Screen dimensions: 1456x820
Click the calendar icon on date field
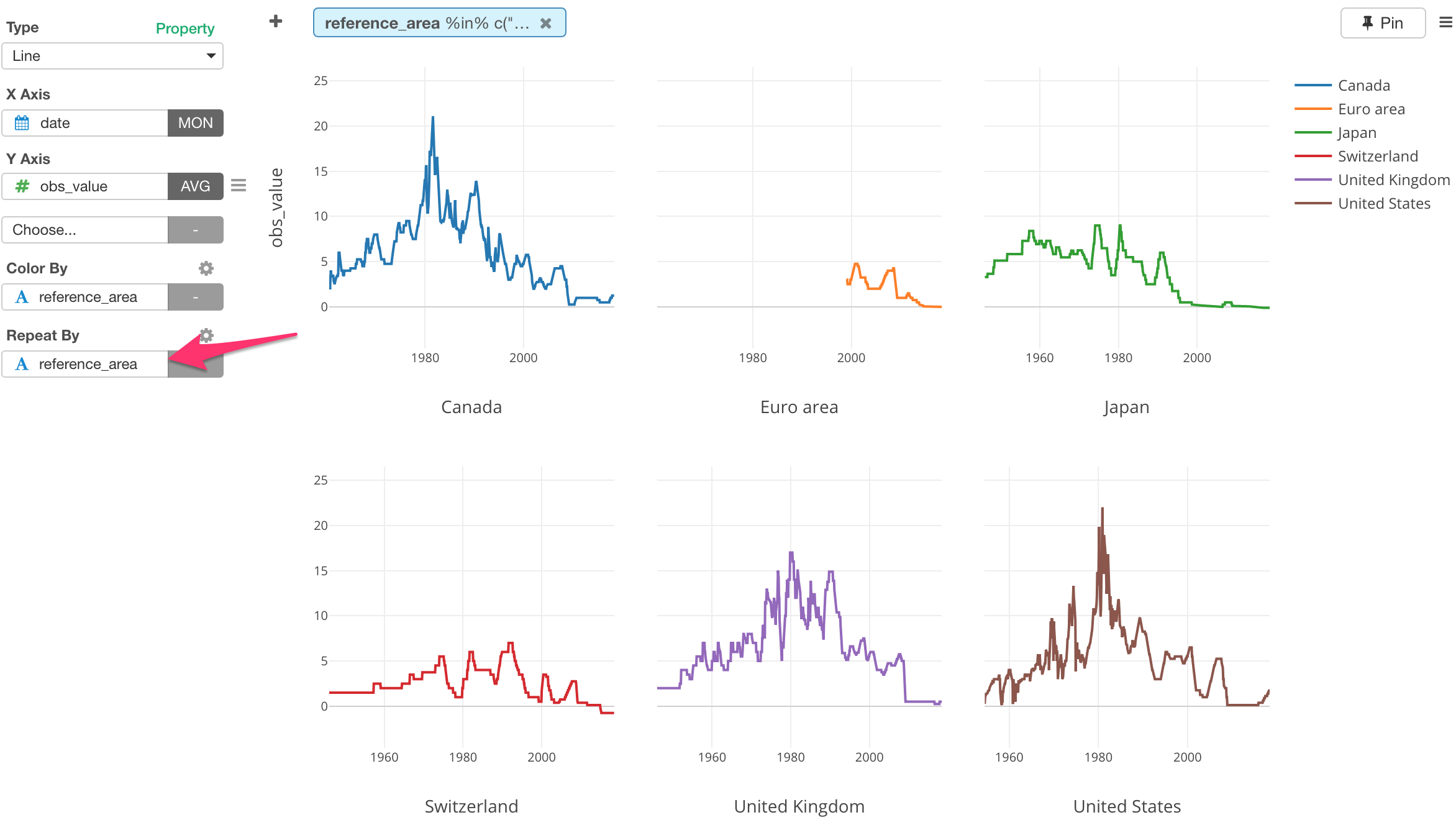pyautogui.click(x=22, y=123)
